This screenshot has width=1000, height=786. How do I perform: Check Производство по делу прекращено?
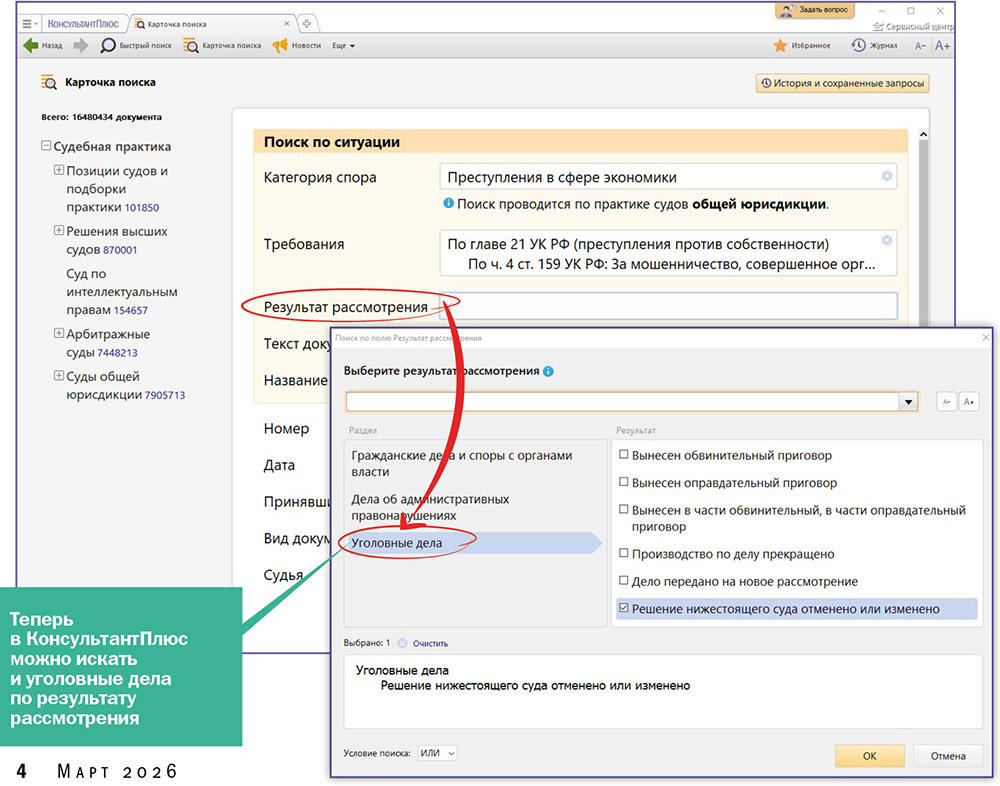[624, 553]
